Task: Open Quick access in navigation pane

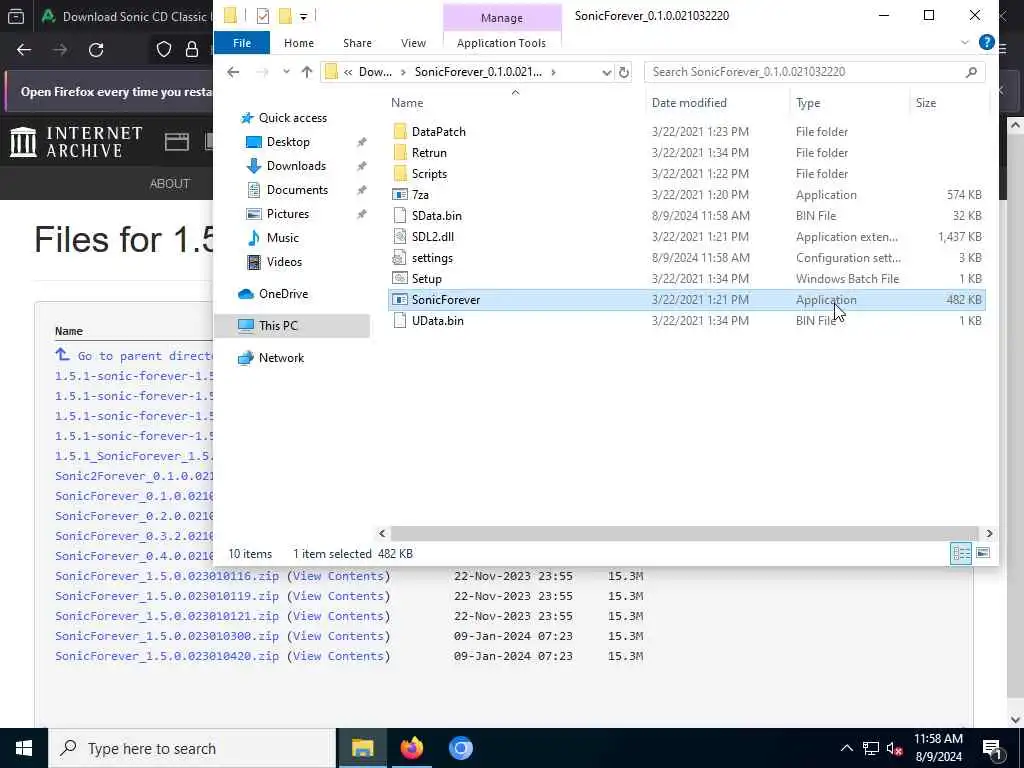Action: tap(292, 118)
